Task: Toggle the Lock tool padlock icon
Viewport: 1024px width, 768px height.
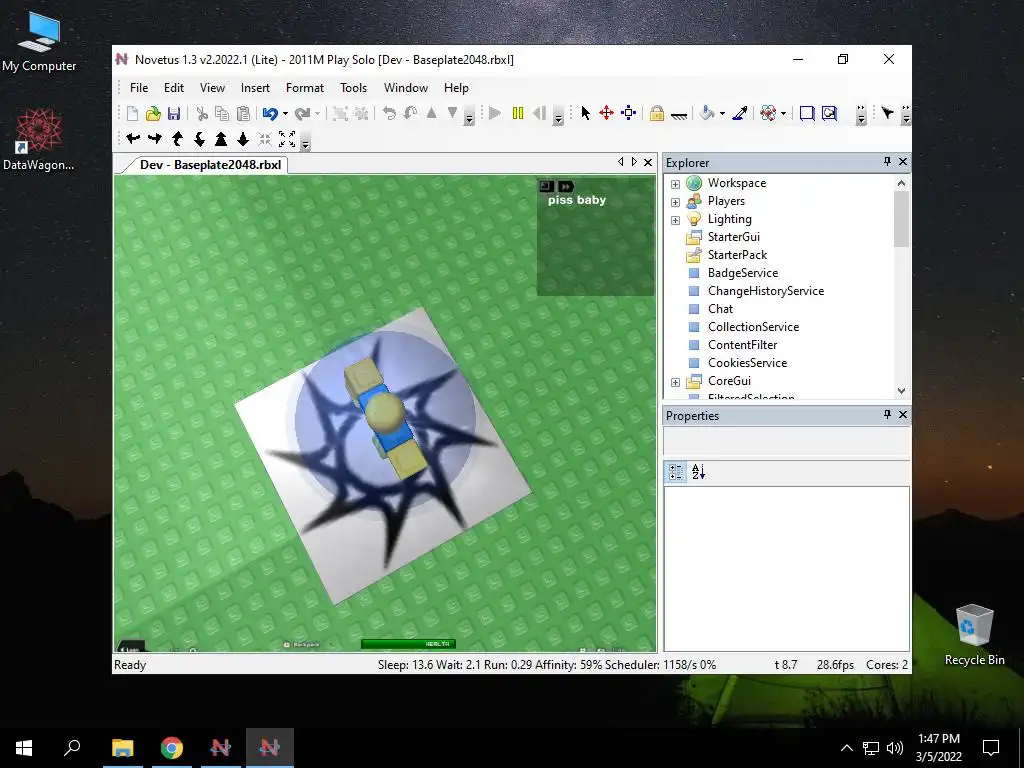Action: (656, 114)
